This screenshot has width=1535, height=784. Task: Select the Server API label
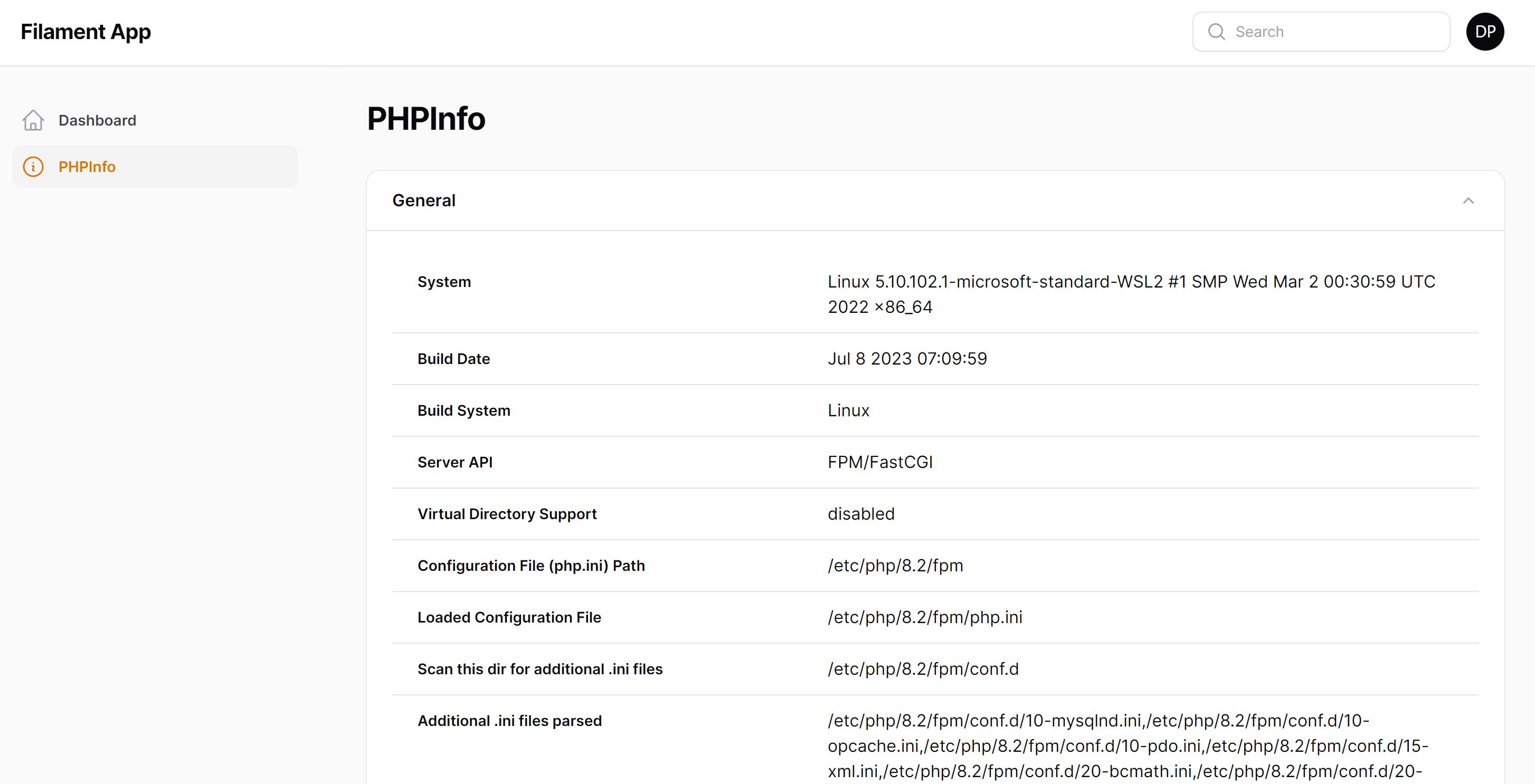pyautogui.click(x=454, y=462)
